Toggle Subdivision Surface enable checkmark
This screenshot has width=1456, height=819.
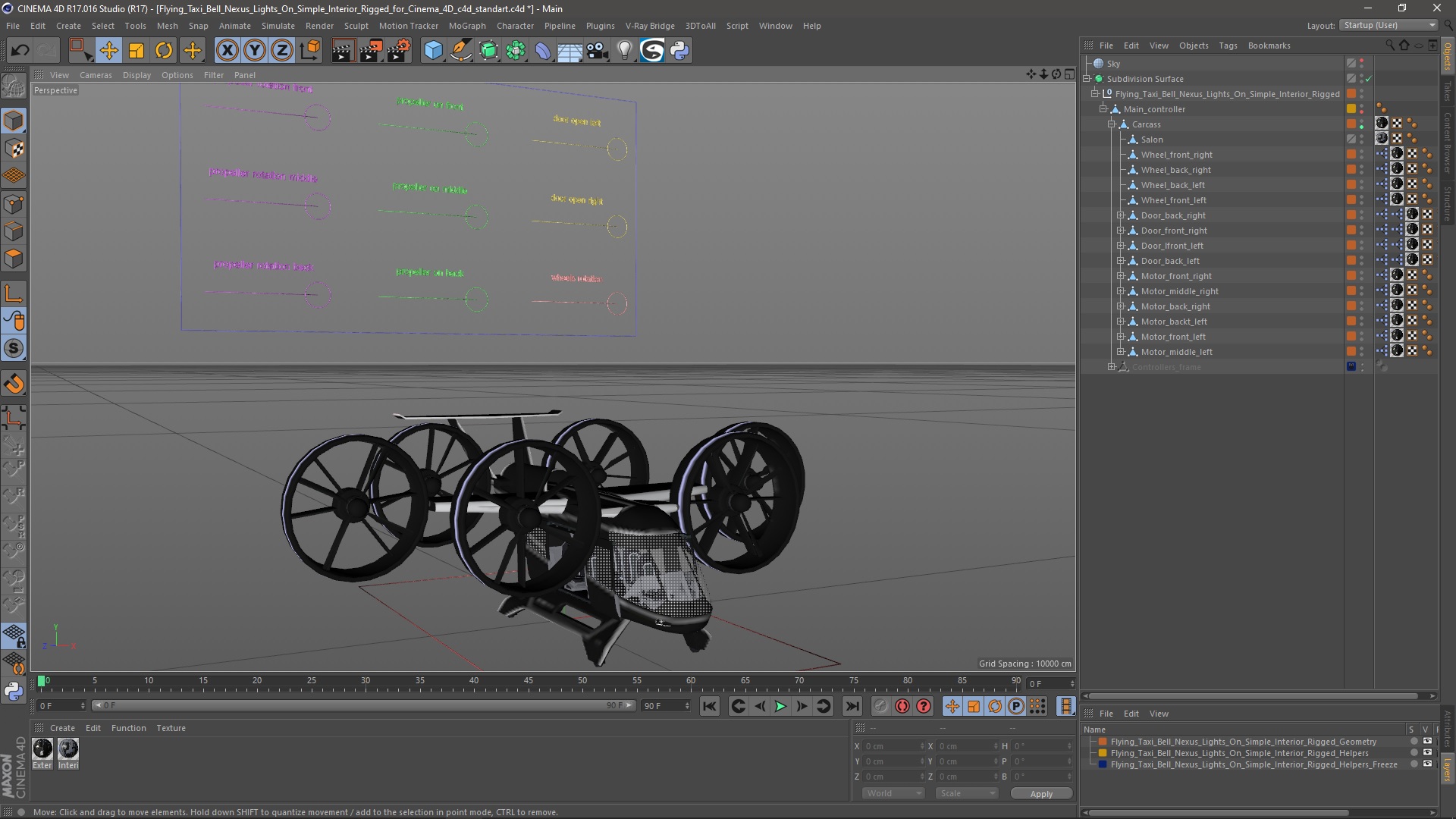point(1369,79)
